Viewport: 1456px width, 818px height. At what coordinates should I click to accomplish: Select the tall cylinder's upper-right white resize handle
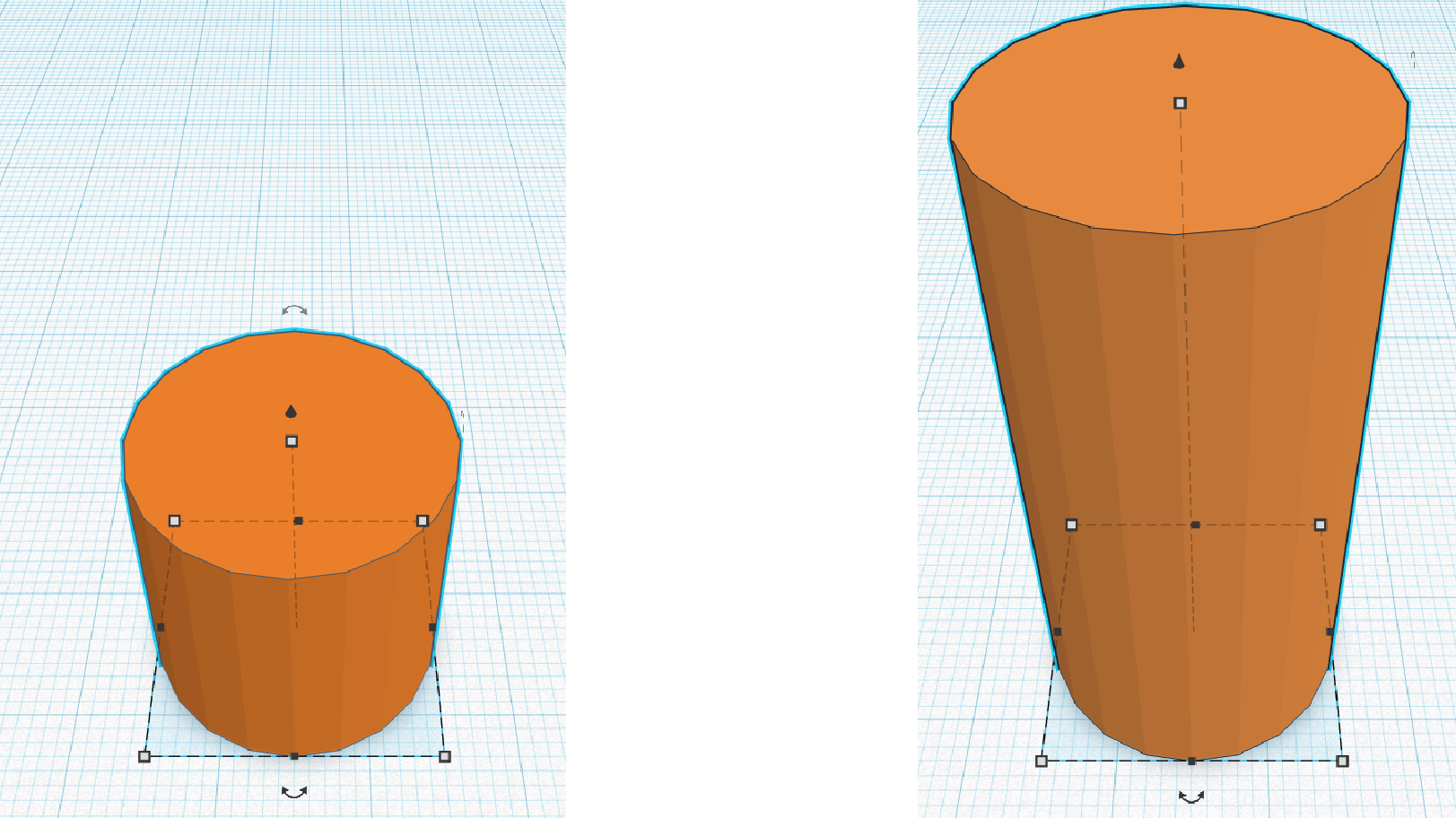click(x=1320, y=525)
